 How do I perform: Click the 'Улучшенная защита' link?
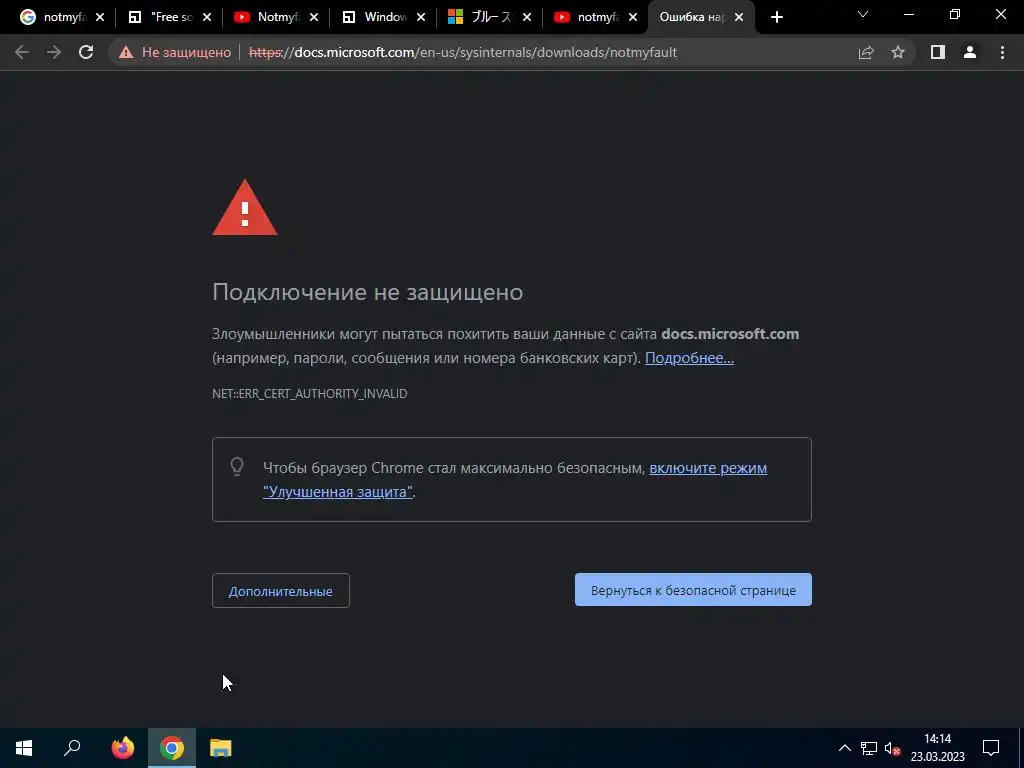[x=338, y=492]
